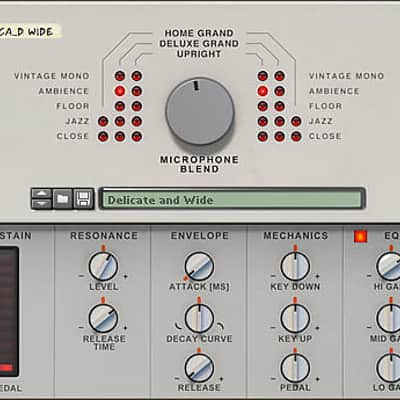This screenshot has height=400, width=400.
Task: Select right mic Upright Close LED
Action: 263,136
